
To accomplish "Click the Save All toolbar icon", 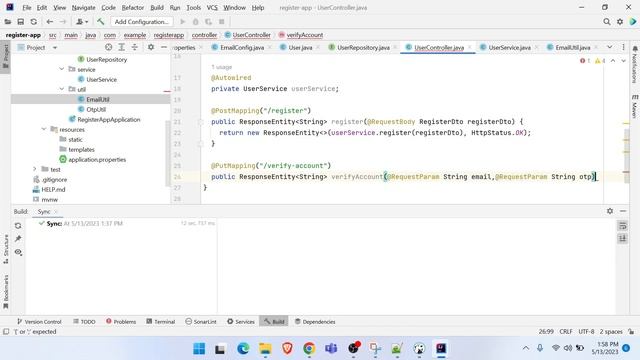I will tap(20, 22).
